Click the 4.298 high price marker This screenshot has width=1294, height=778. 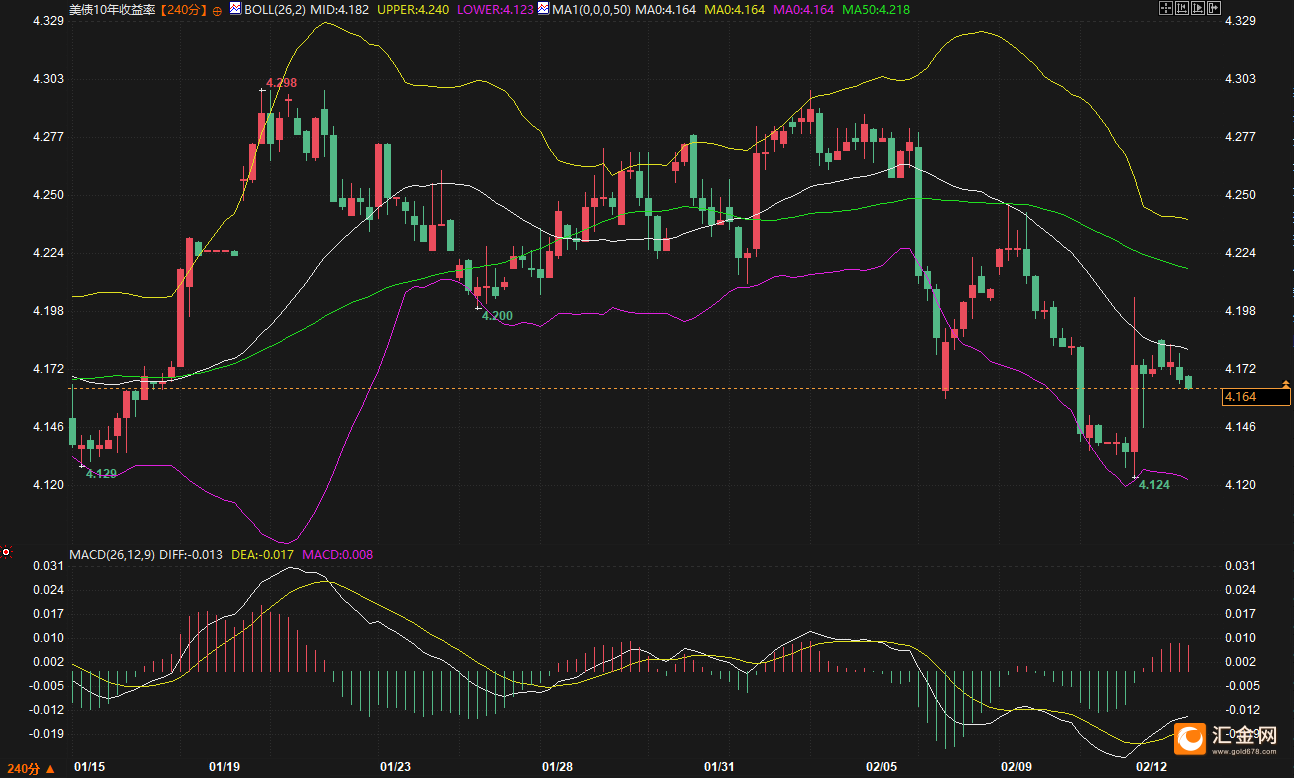pyautogui.click(x=281, y=83)
